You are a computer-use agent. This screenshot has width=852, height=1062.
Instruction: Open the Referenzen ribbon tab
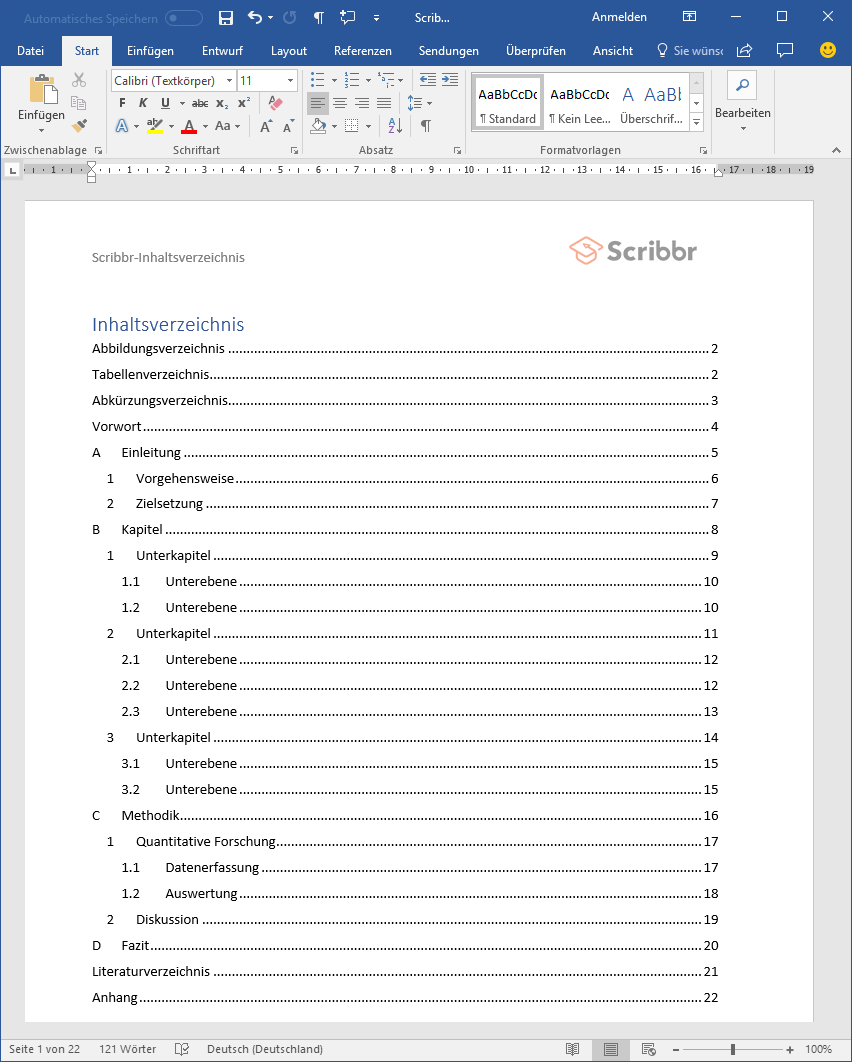(x=363, y=51)
